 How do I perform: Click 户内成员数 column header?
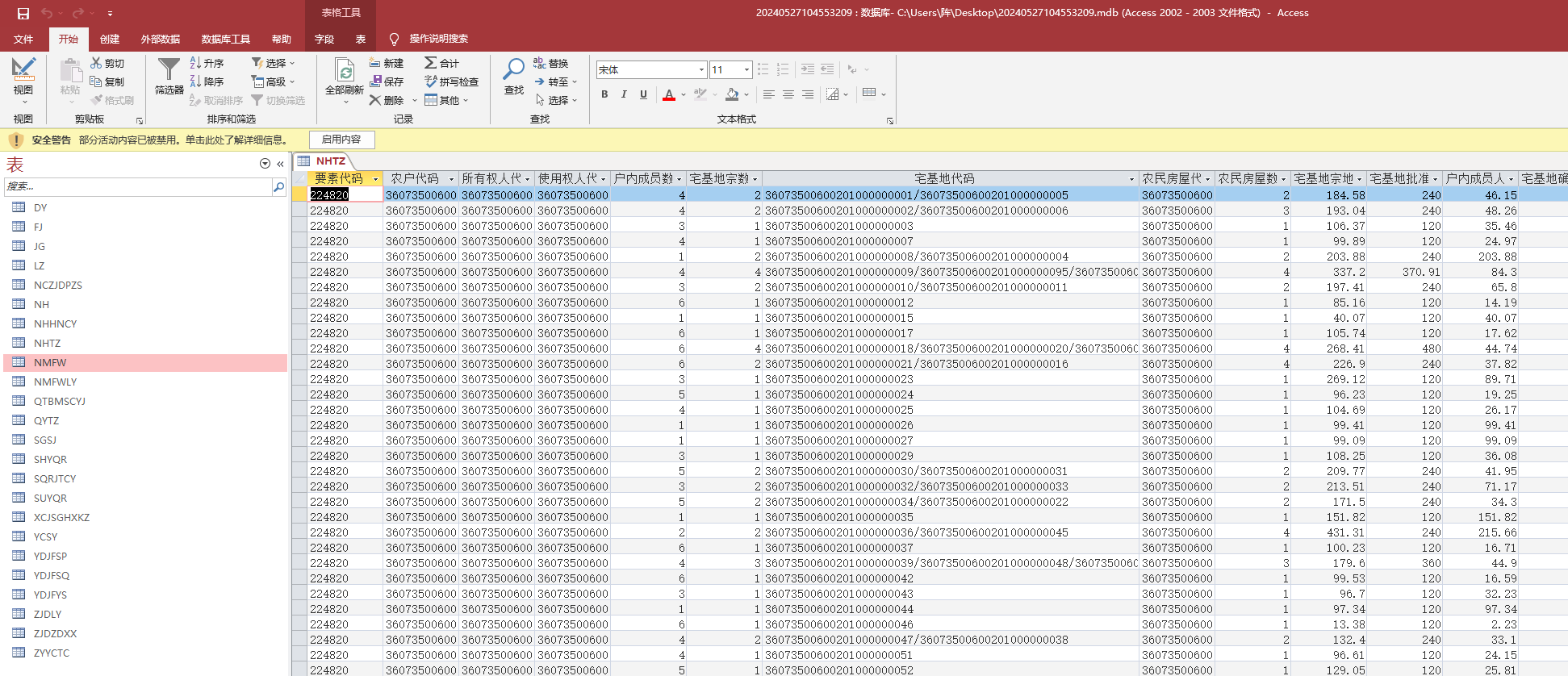(648, 179)
